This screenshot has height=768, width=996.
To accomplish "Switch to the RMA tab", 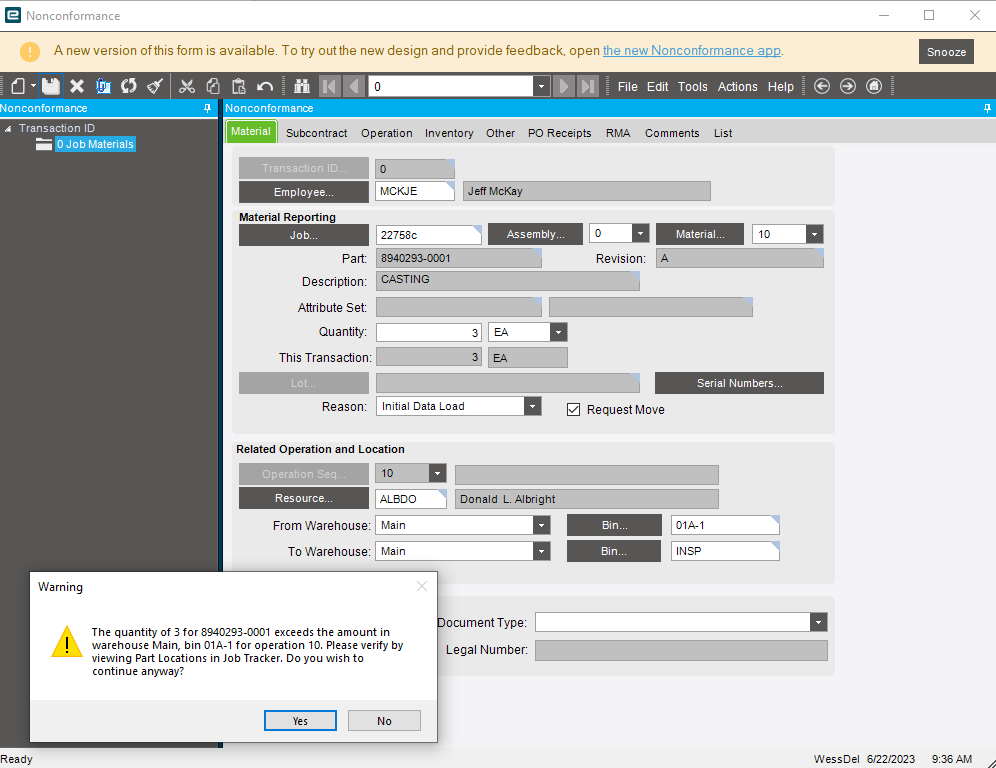I will [618, 133].
